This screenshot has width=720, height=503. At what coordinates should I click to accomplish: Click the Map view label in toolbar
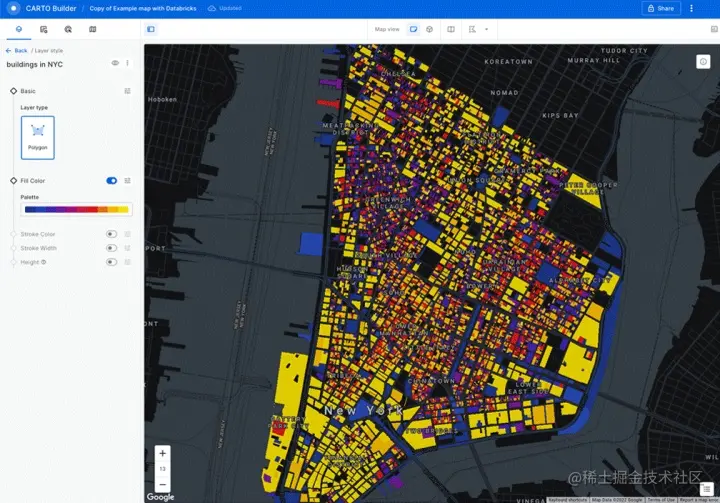[387, 29]
